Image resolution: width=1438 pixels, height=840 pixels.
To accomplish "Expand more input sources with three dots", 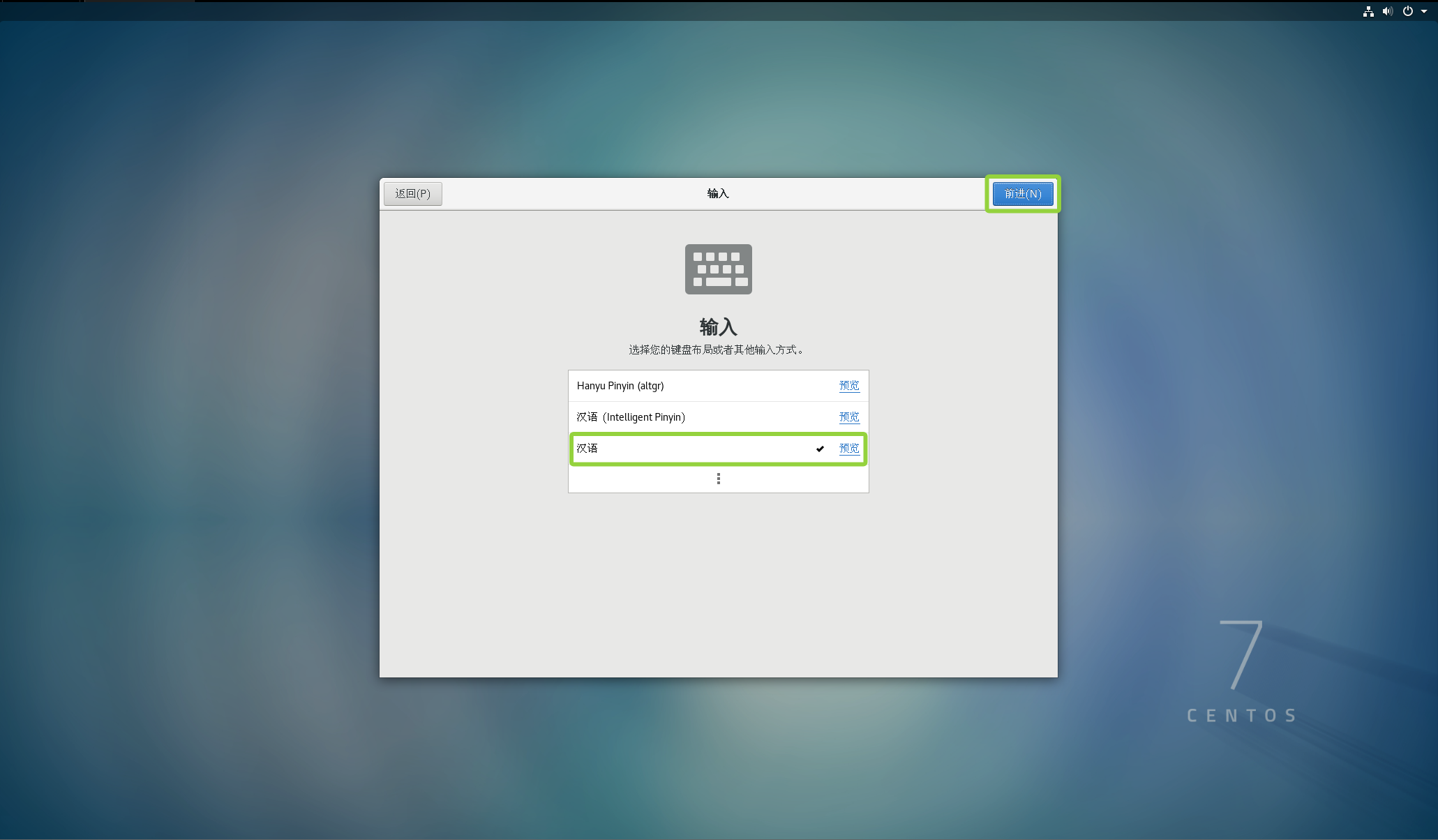I will pyautogui.click(x=718, y=479).
